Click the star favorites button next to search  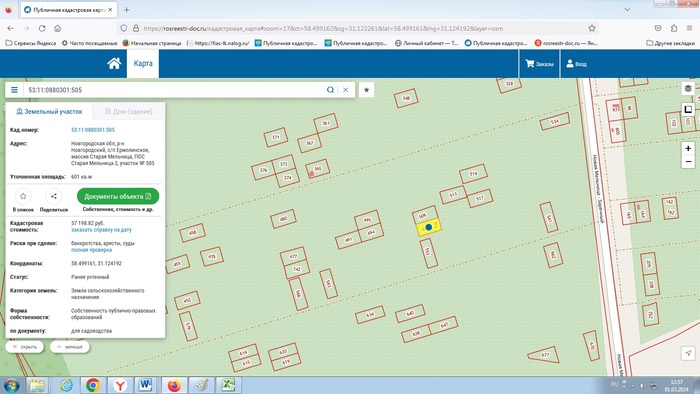[x=367, y=90]
